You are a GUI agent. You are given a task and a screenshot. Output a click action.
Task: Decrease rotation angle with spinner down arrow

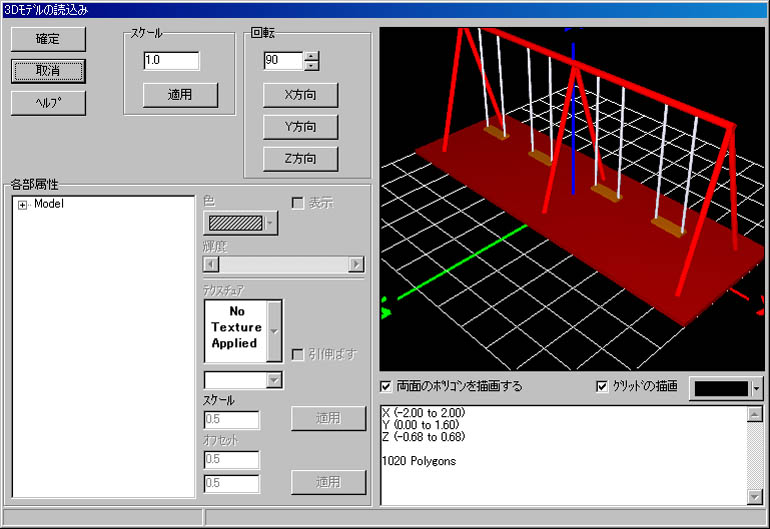(x=311, y=66)
